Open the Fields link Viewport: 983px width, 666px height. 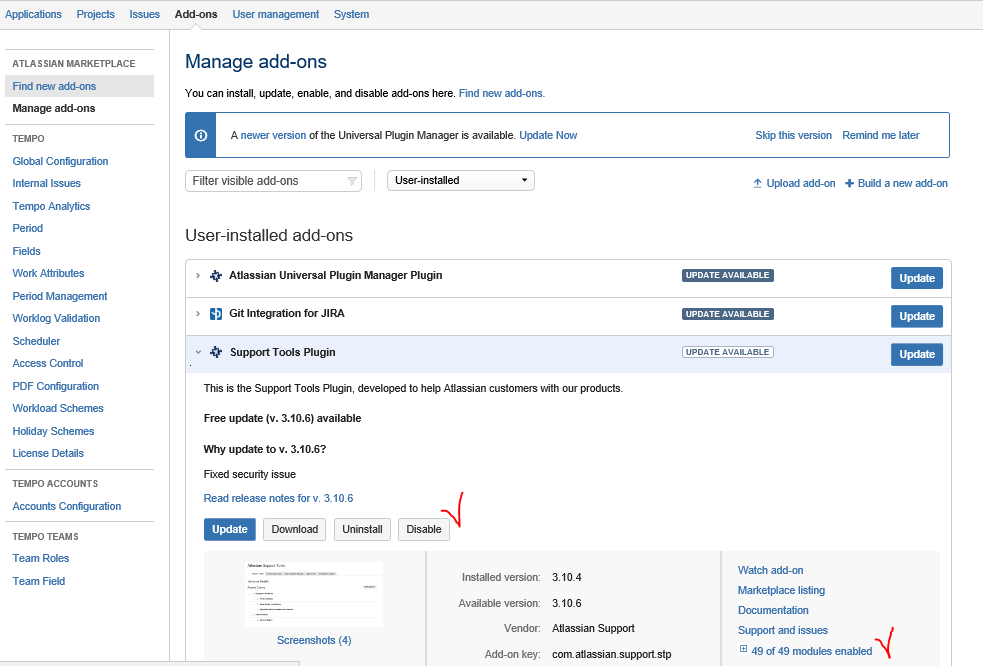coord(26,251)
